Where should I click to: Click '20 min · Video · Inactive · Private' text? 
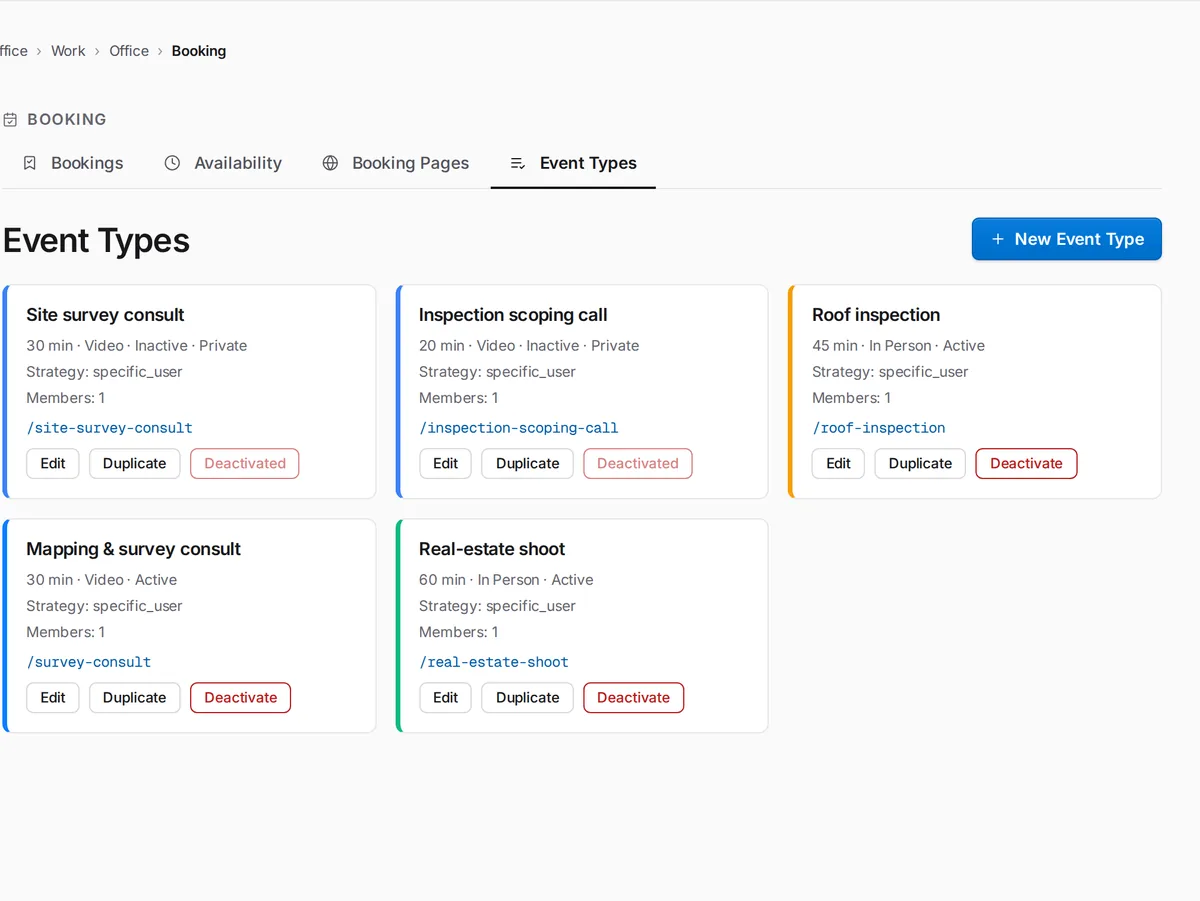[x=529, y=346]
